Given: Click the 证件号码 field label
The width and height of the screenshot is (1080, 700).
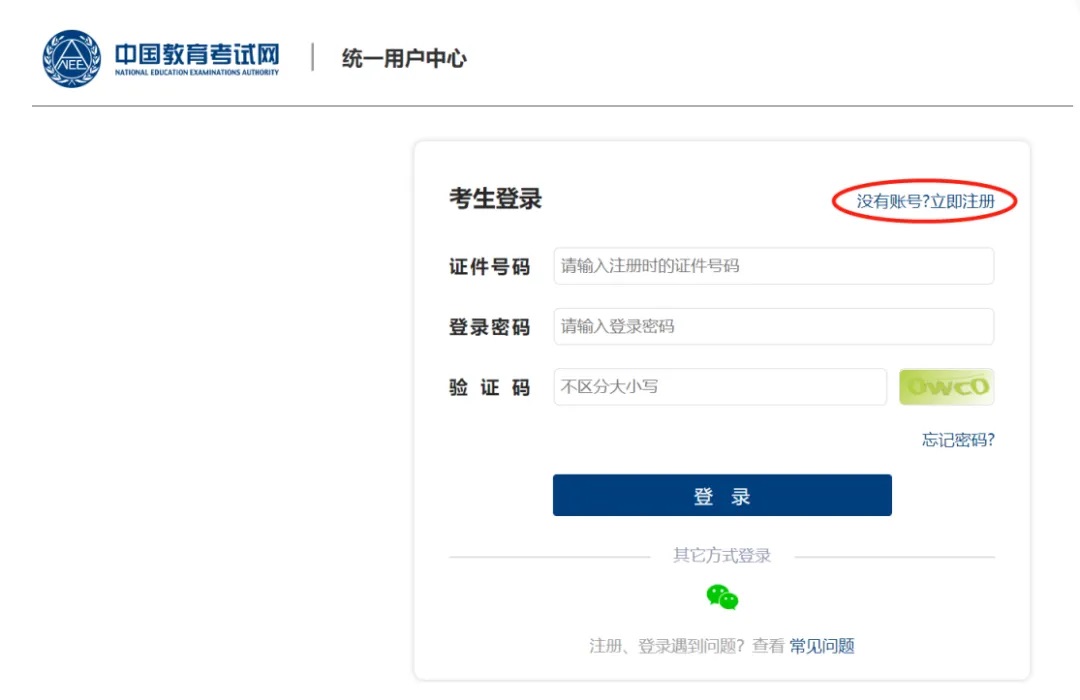Looking at the screenshot, I should click(489, 267).
